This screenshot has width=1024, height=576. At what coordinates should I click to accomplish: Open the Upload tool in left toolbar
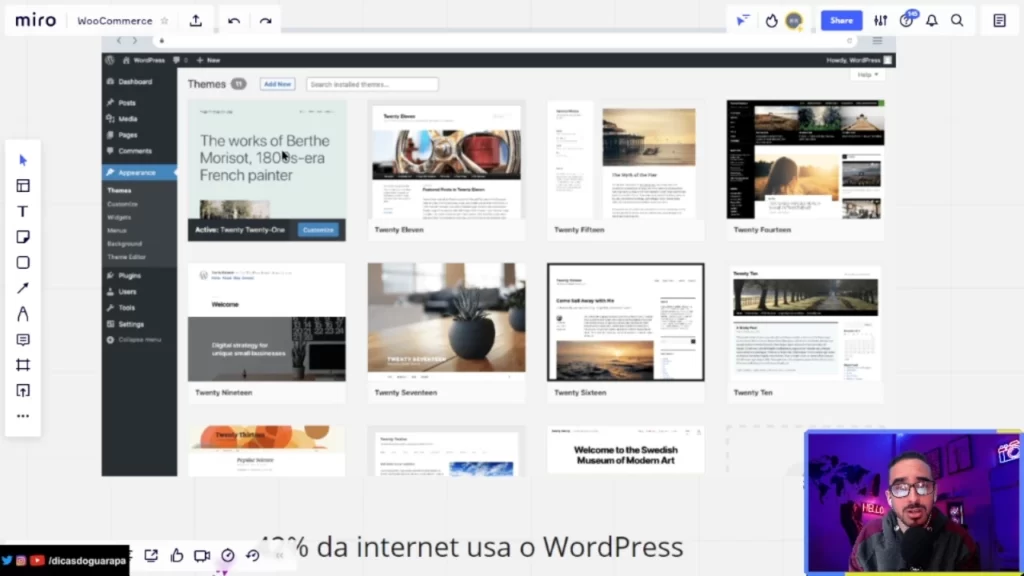pos(23,391)
